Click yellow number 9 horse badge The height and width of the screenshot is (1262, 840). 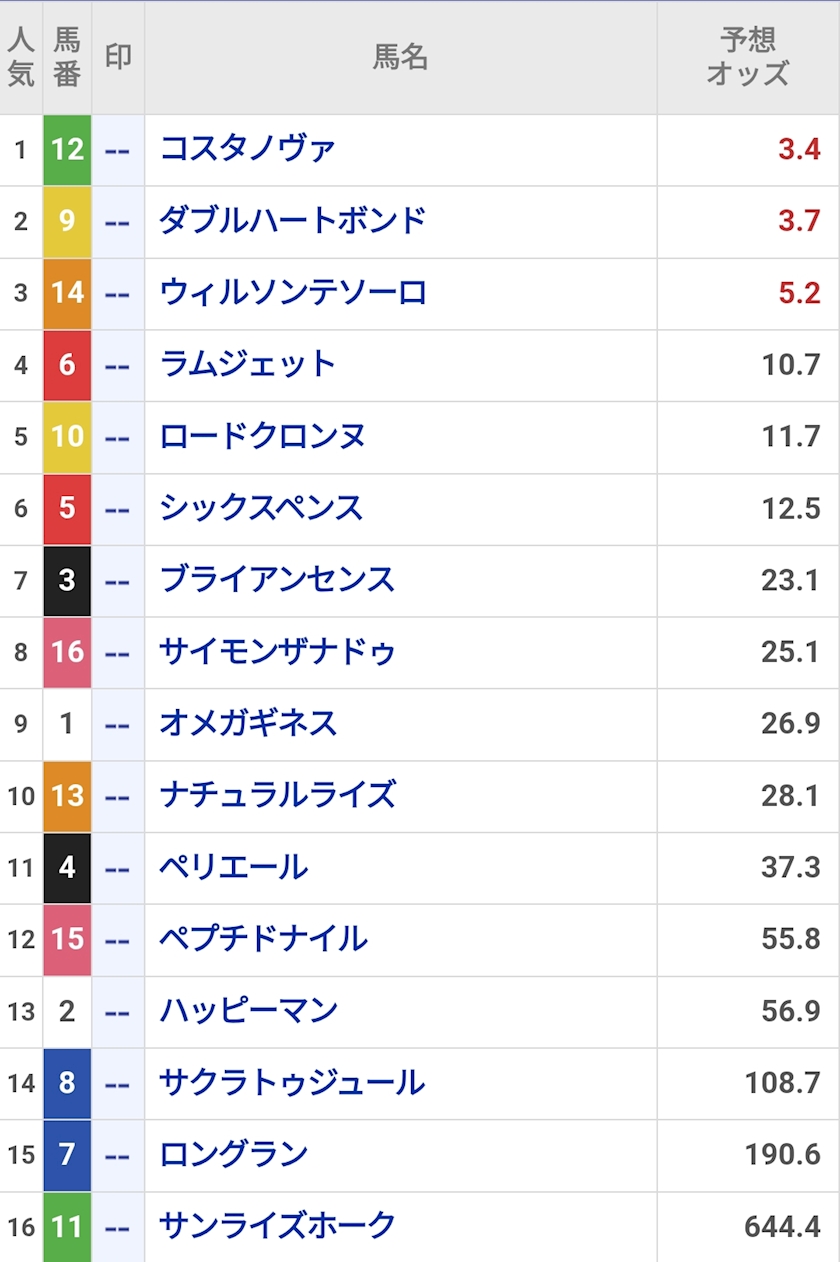click(x=67, y=222)
